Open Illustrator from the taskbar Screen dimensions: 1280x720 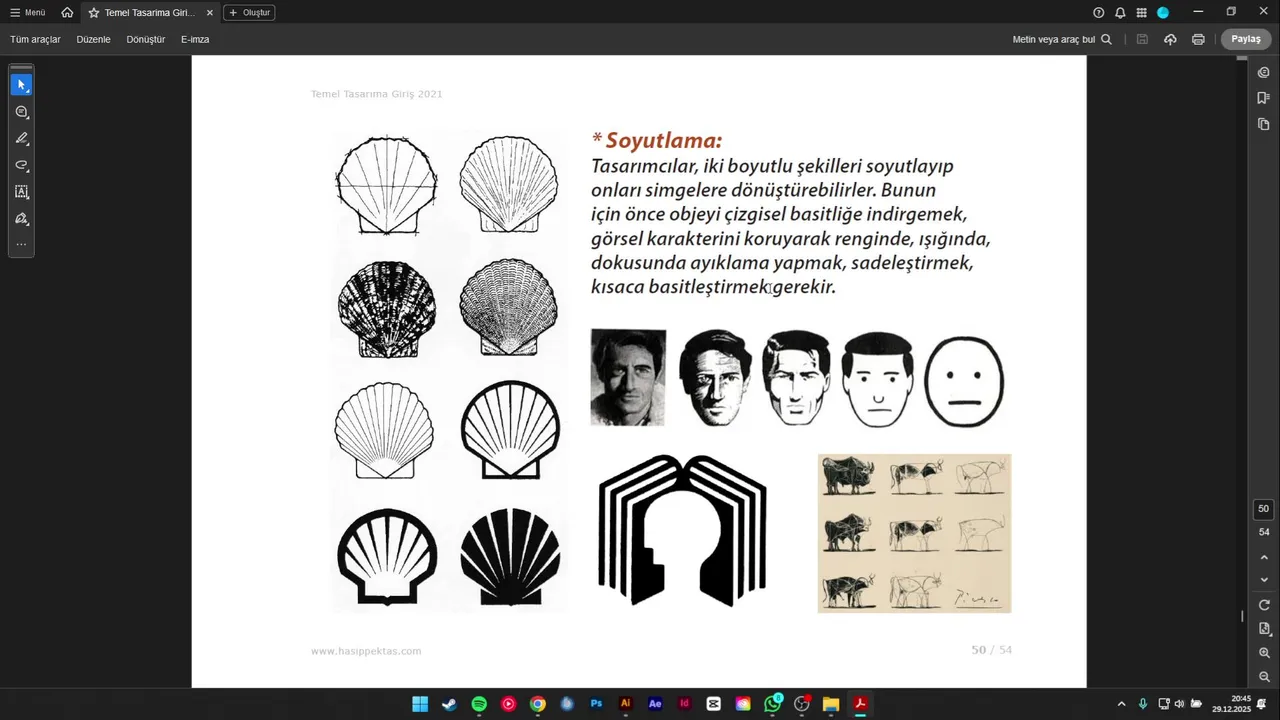pyautogui.click(x=626, y=704)
